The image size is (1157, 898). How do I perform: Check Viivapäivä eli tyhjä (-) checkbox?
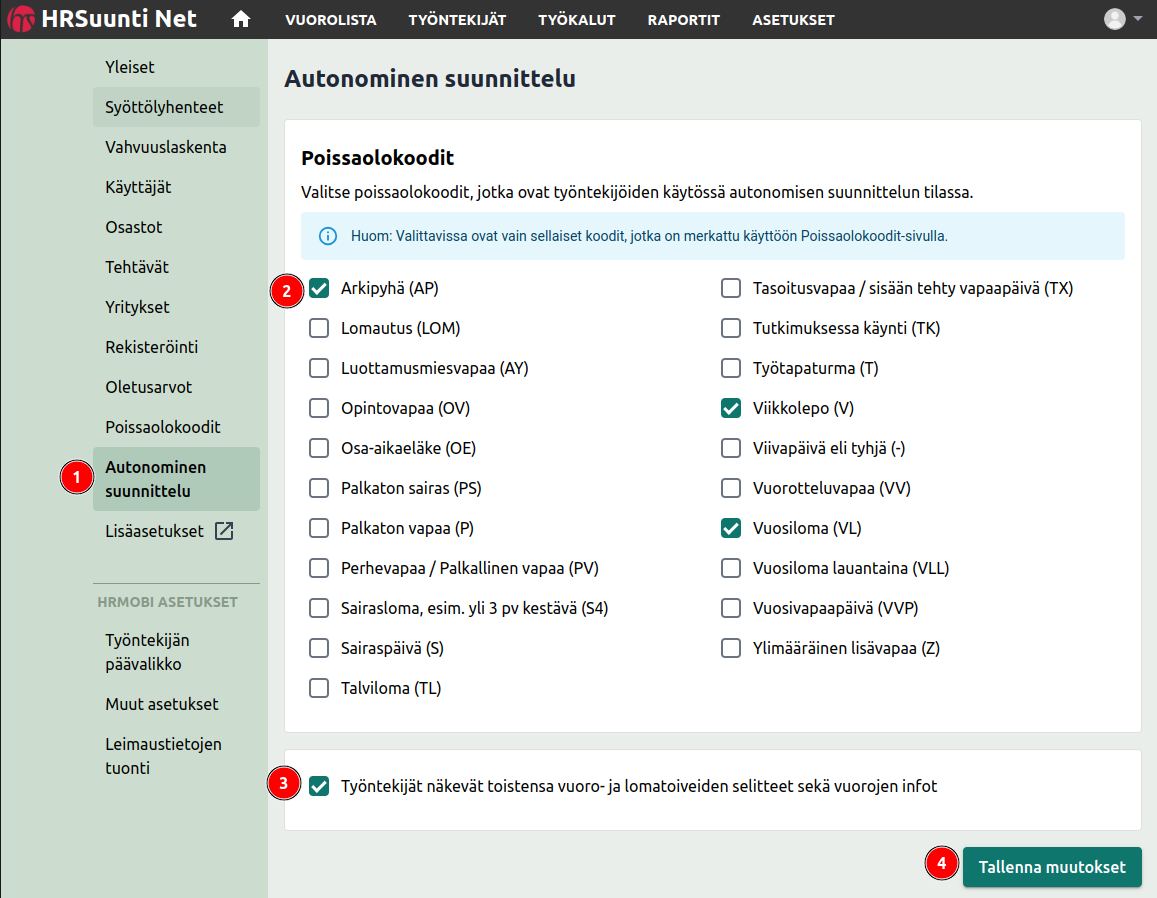pyautogui.click(x=731, y=448)
